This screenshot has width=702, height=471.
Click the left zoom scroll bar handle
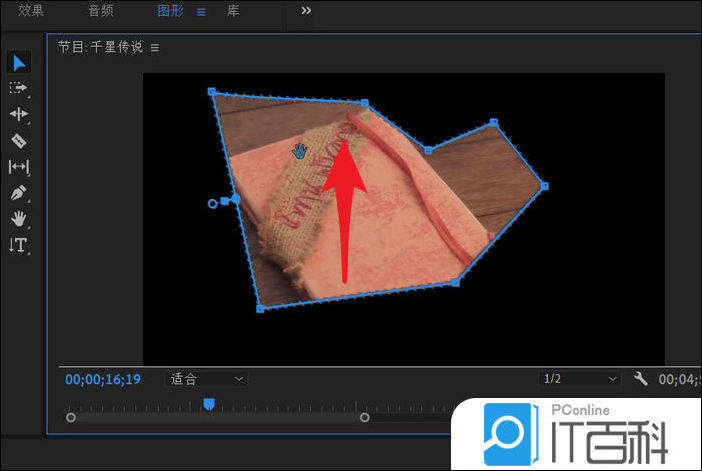(71, 418)
